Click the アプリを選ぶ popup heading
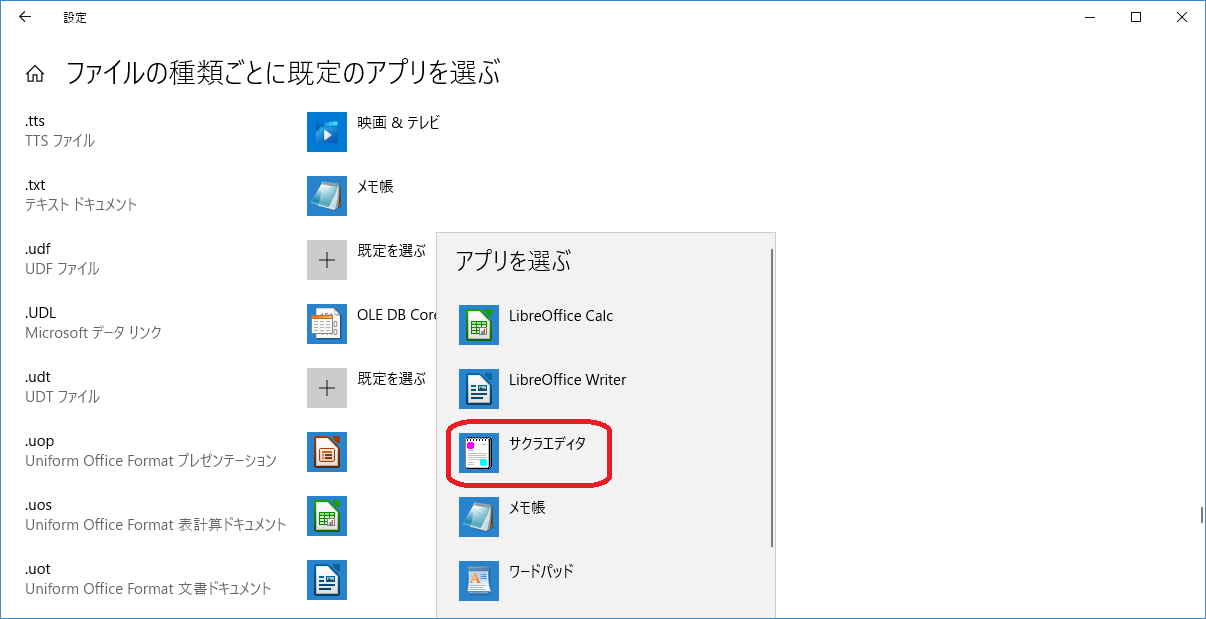Image resolution: width=1206 pixels, height=619 pixels. [513, 262]
